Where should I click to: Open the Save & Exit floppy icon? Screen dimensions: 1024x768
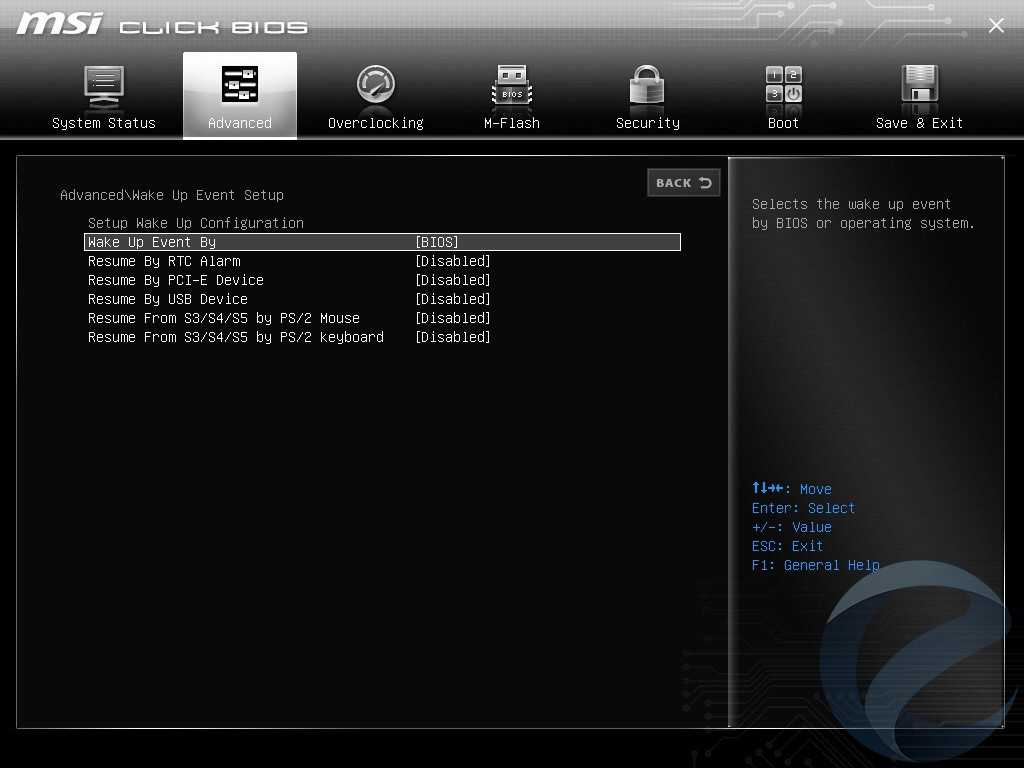[x=919, y=87]
